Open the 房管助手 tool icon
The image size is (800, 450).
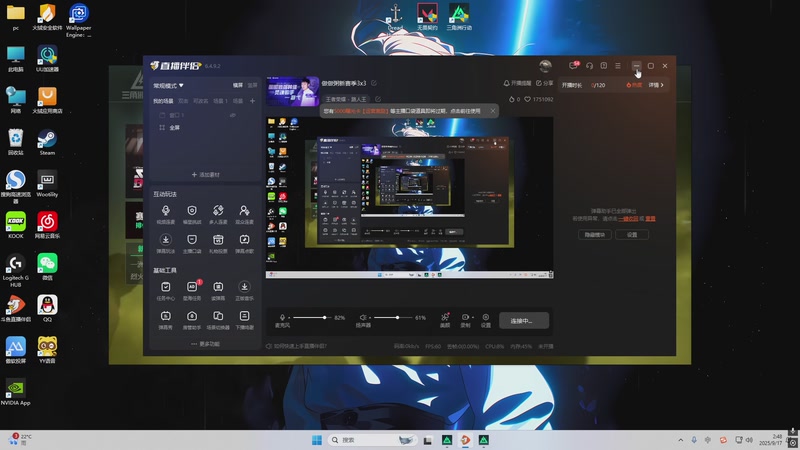pyautogui.click(x=192, y=316)
